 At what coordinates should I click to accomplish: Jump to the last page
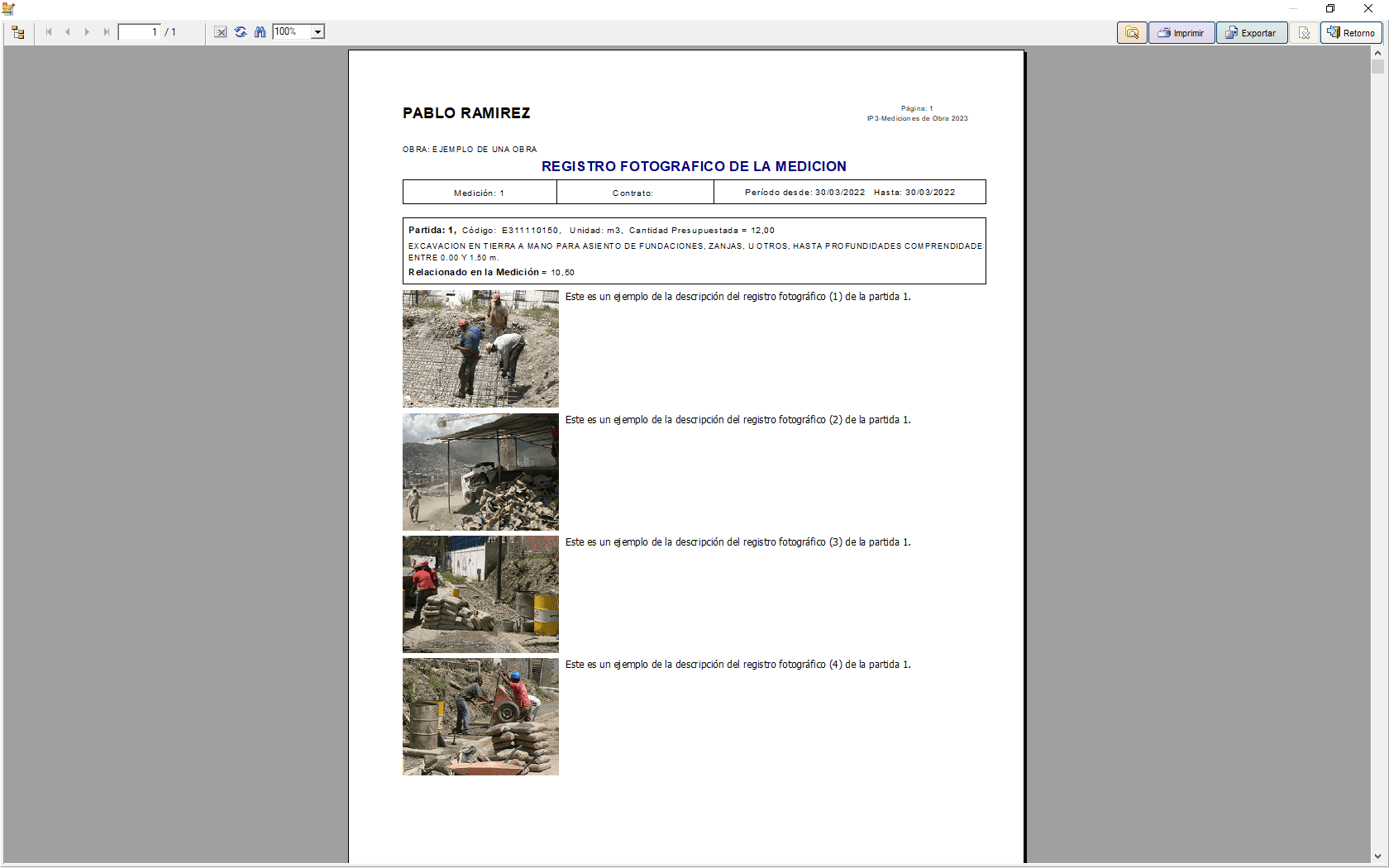(105, 32)
